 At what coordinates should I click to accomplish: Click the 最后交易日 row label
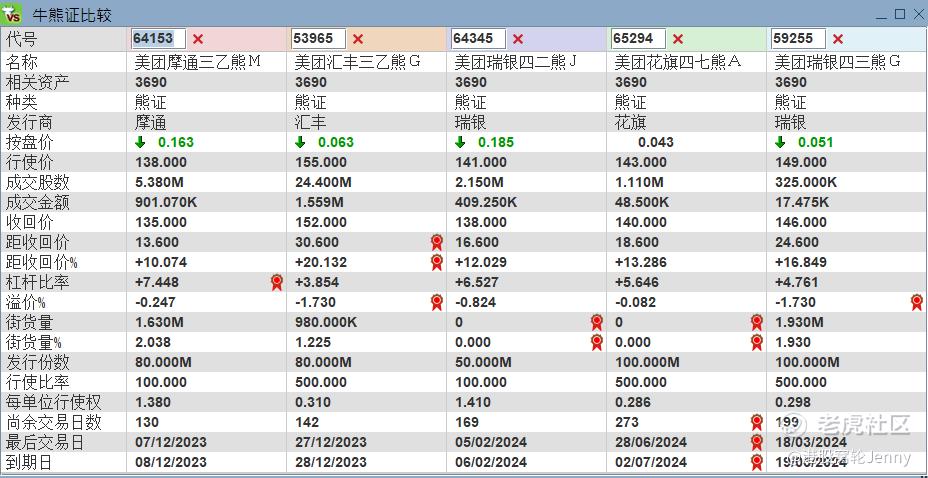(x=45, y=442)
